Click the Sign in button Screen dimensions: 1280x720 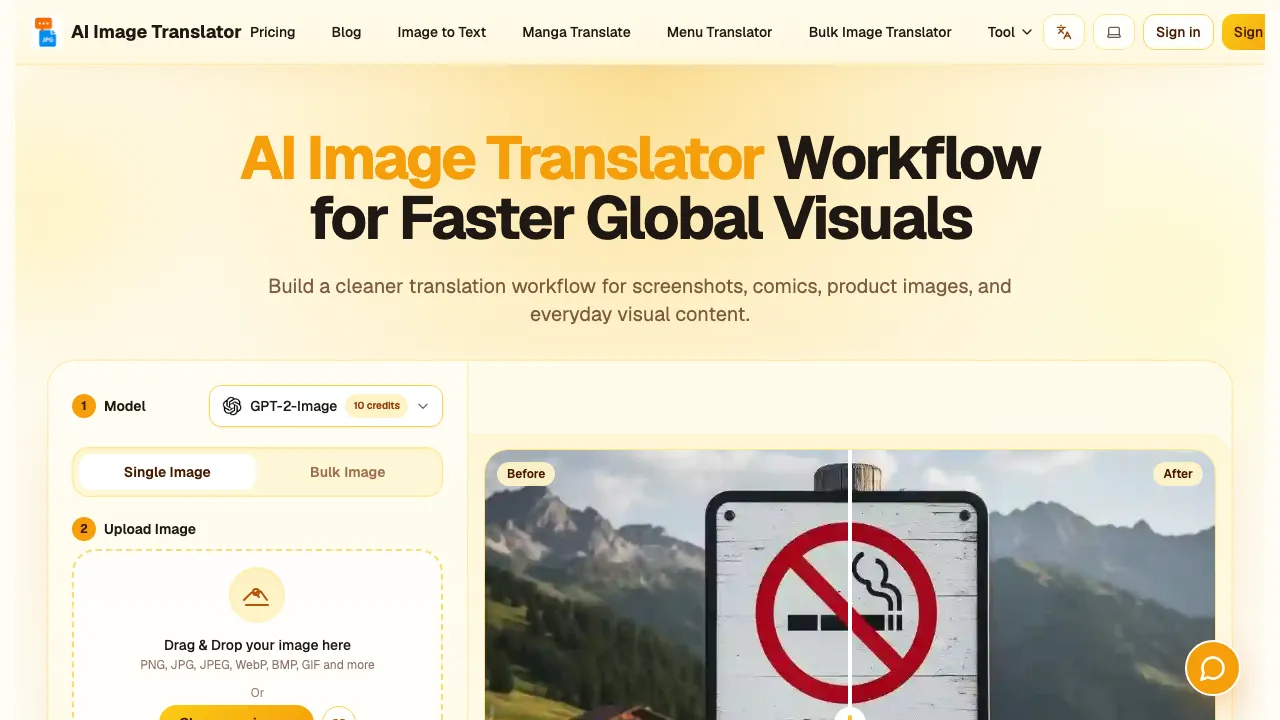coord(1178,32)
